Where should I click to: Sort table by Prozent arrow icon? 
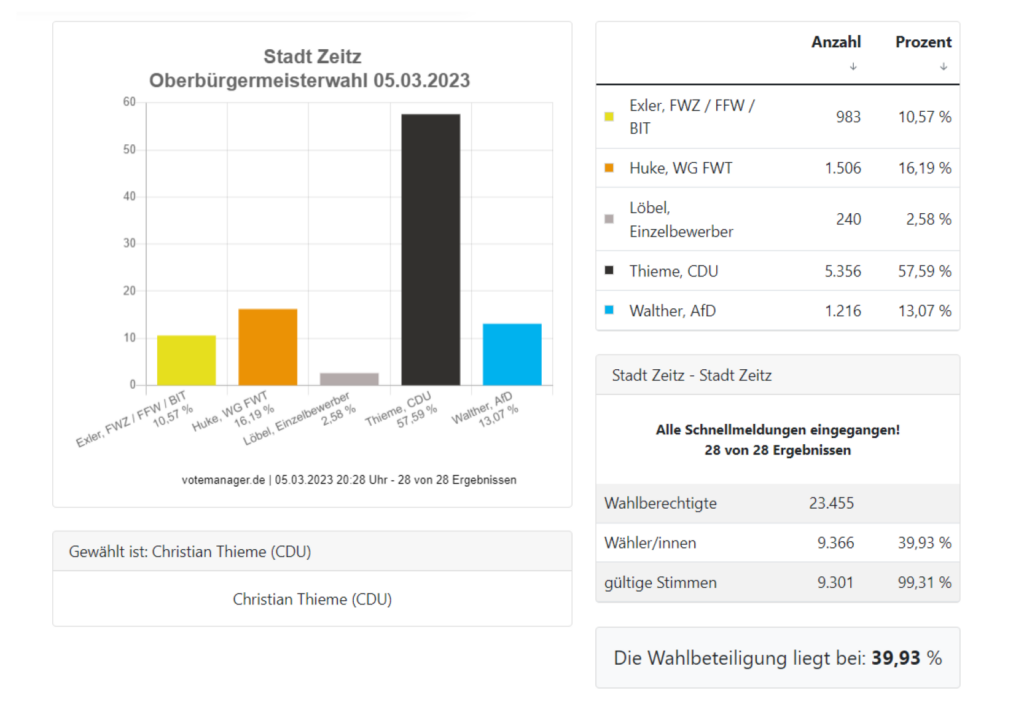(x=942, y=67)
